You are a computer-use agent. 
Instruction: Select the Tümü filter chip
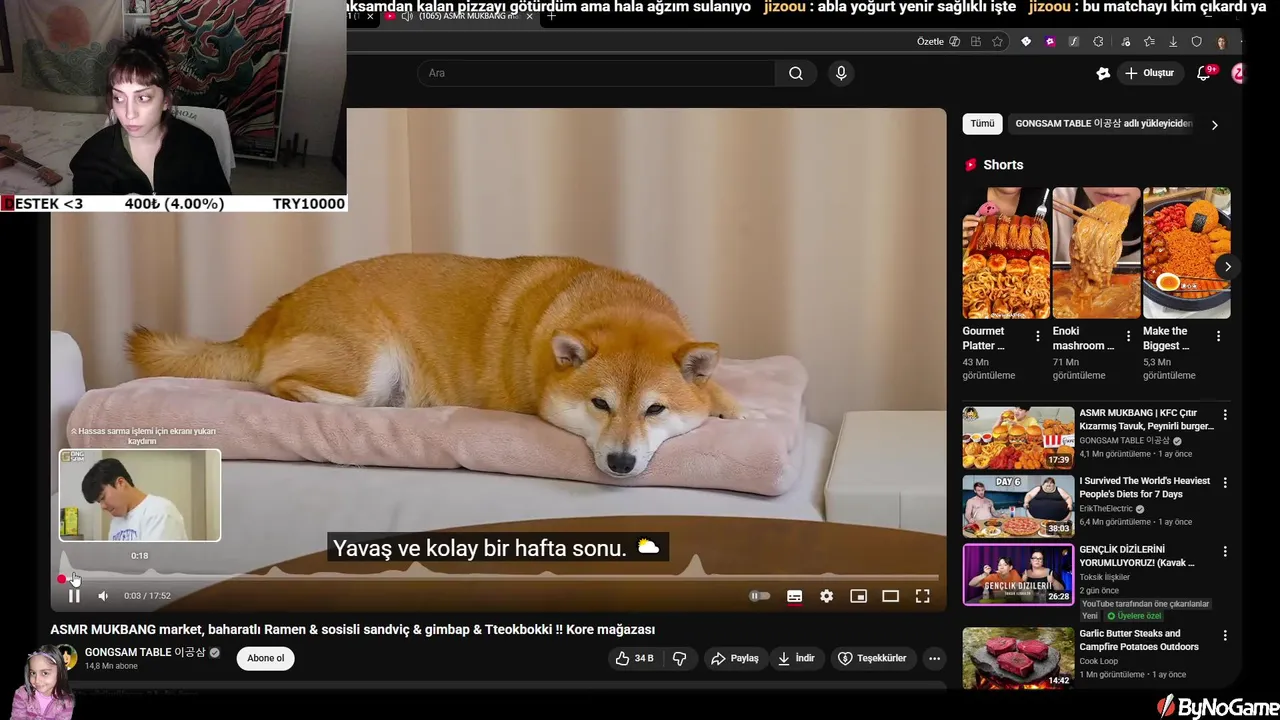click(x=982, y=124)
